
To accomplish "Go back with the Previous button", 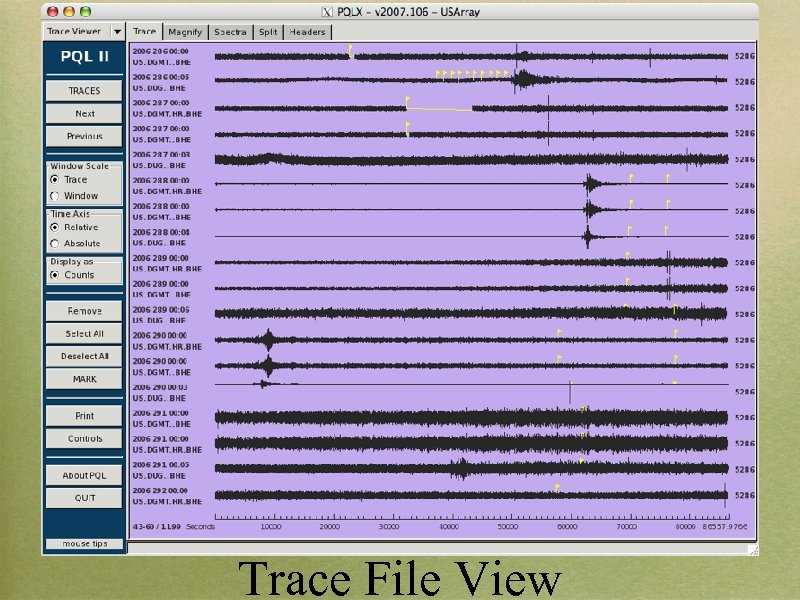I will [x=83, y=136].
